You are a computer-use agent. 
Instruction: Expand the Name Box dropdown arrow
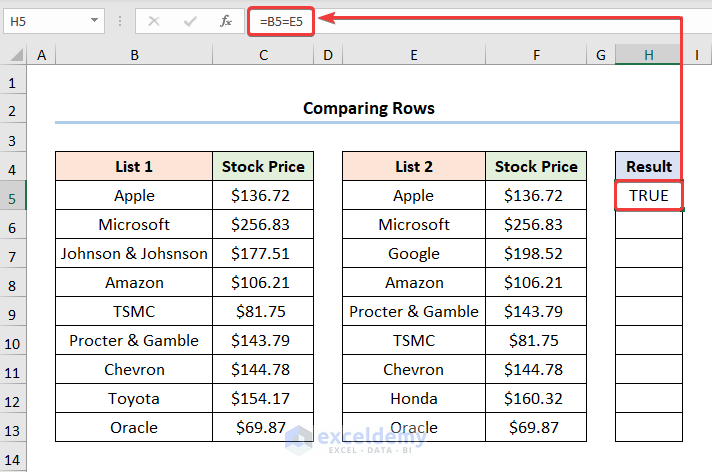pos(94,20)
